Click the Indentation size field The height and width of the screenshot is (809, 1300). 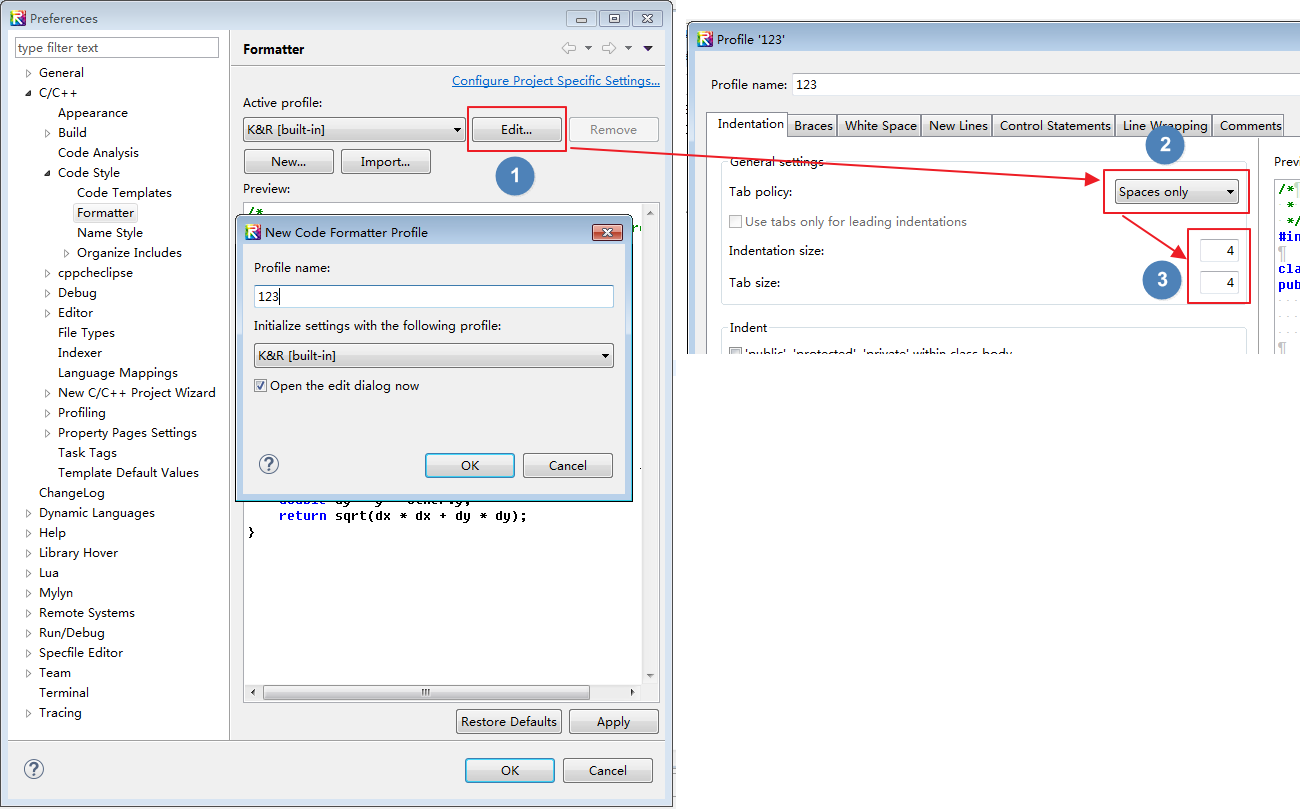tap(1220, 251)
